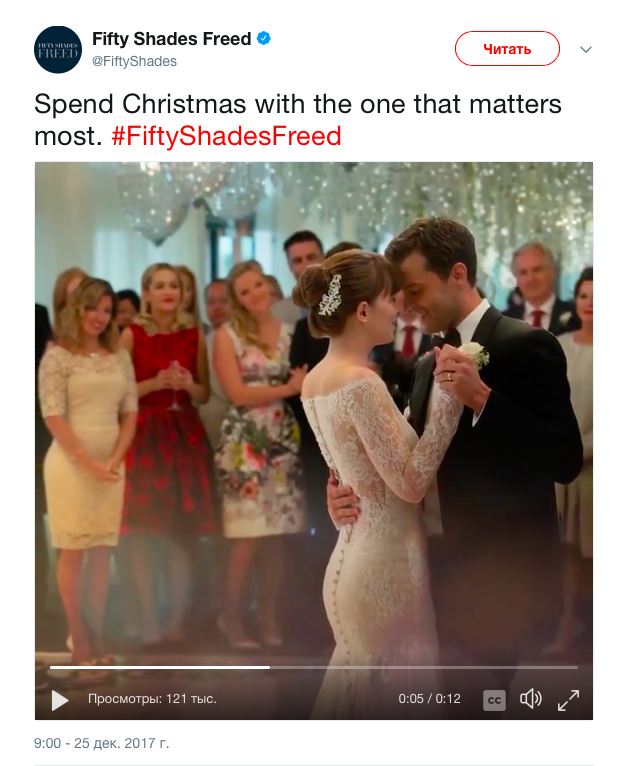Open the tweet timestamp 25 дек. 2017

101,744
